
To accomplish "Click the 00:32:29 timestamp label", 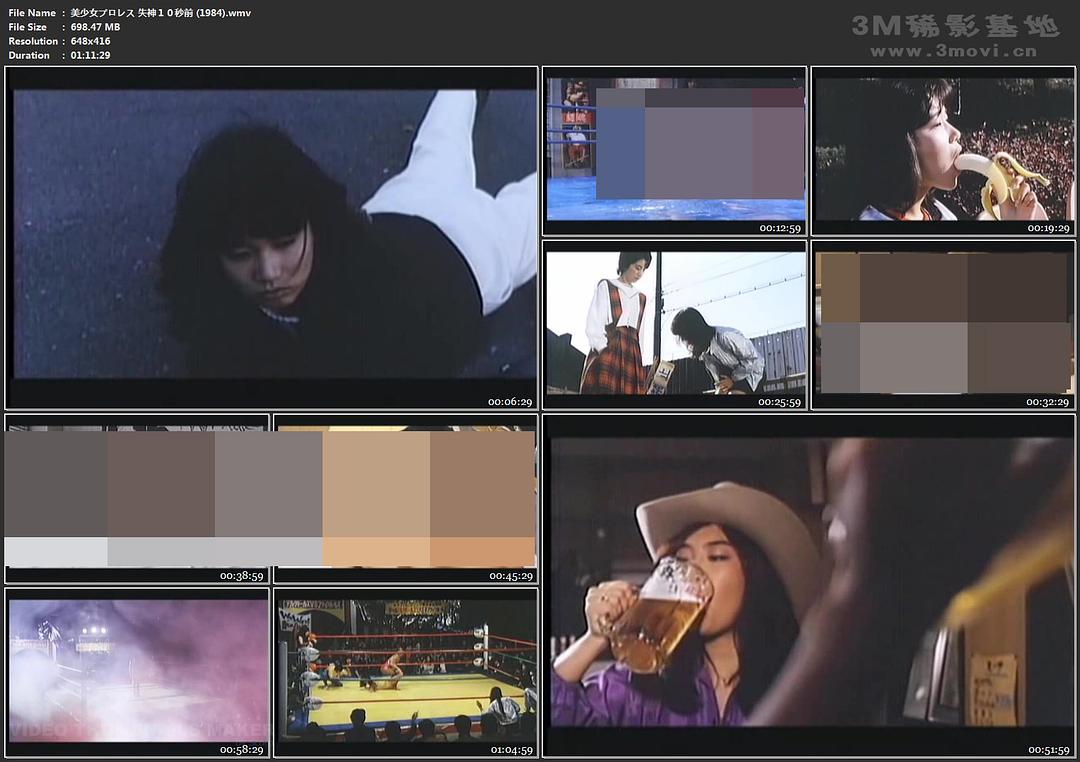I will tap(1048, 402).
